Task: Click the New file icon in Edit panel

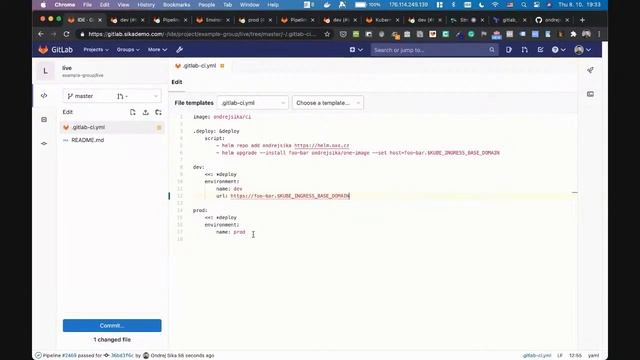Action: (x=133, y=112)
